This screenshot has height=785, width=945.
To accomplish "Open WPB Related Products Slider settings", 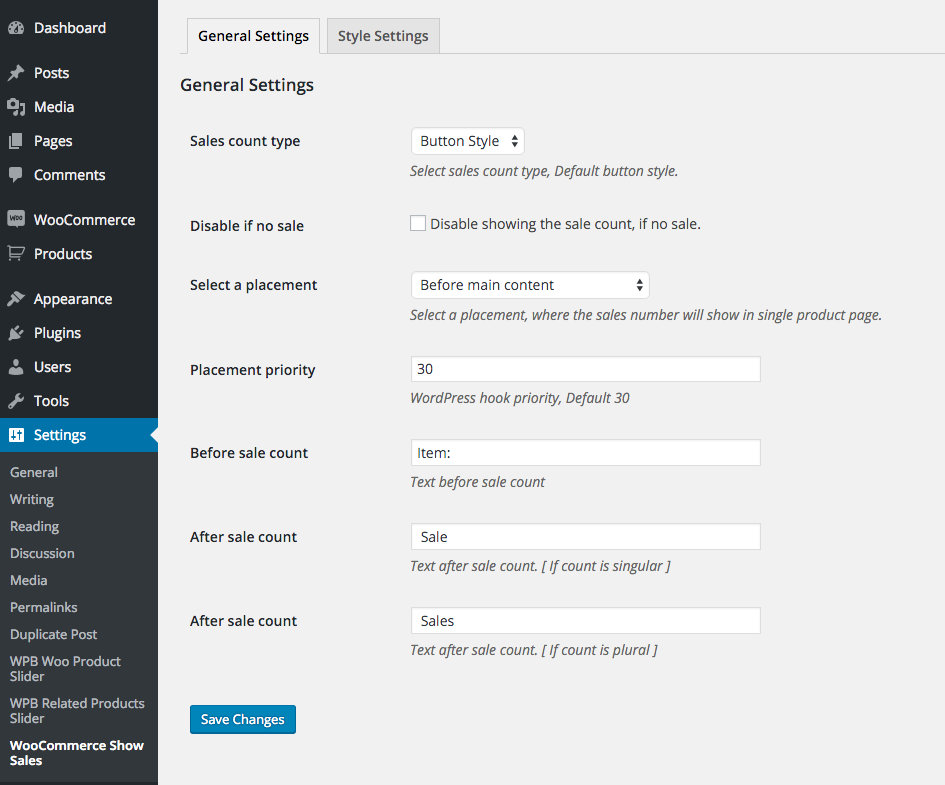I will 77,711.
